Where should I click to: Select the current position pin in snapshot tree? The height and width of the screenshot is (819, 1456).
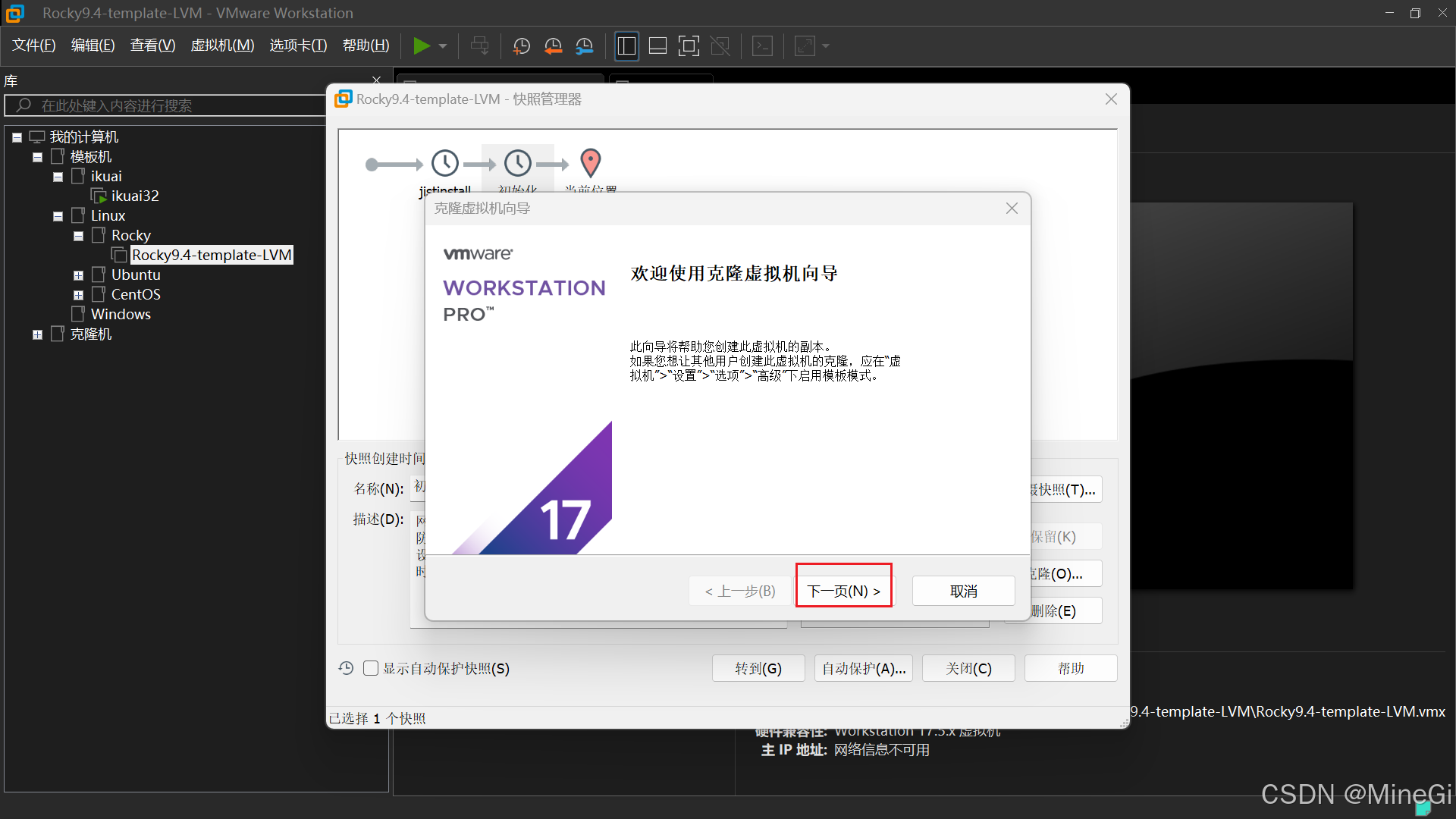(591, 163)
